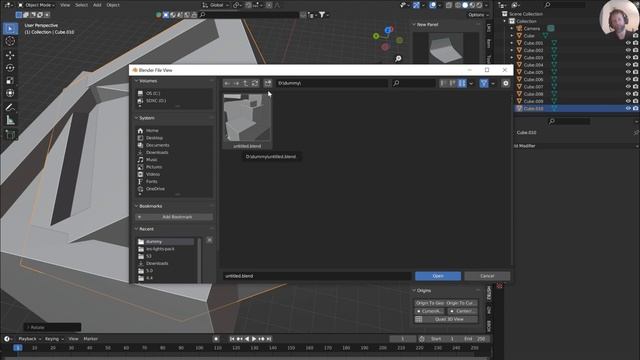The height and width of the screenshot is (360, 640).
Task: Click the Quad 3D View button
Action: point(446,319)
